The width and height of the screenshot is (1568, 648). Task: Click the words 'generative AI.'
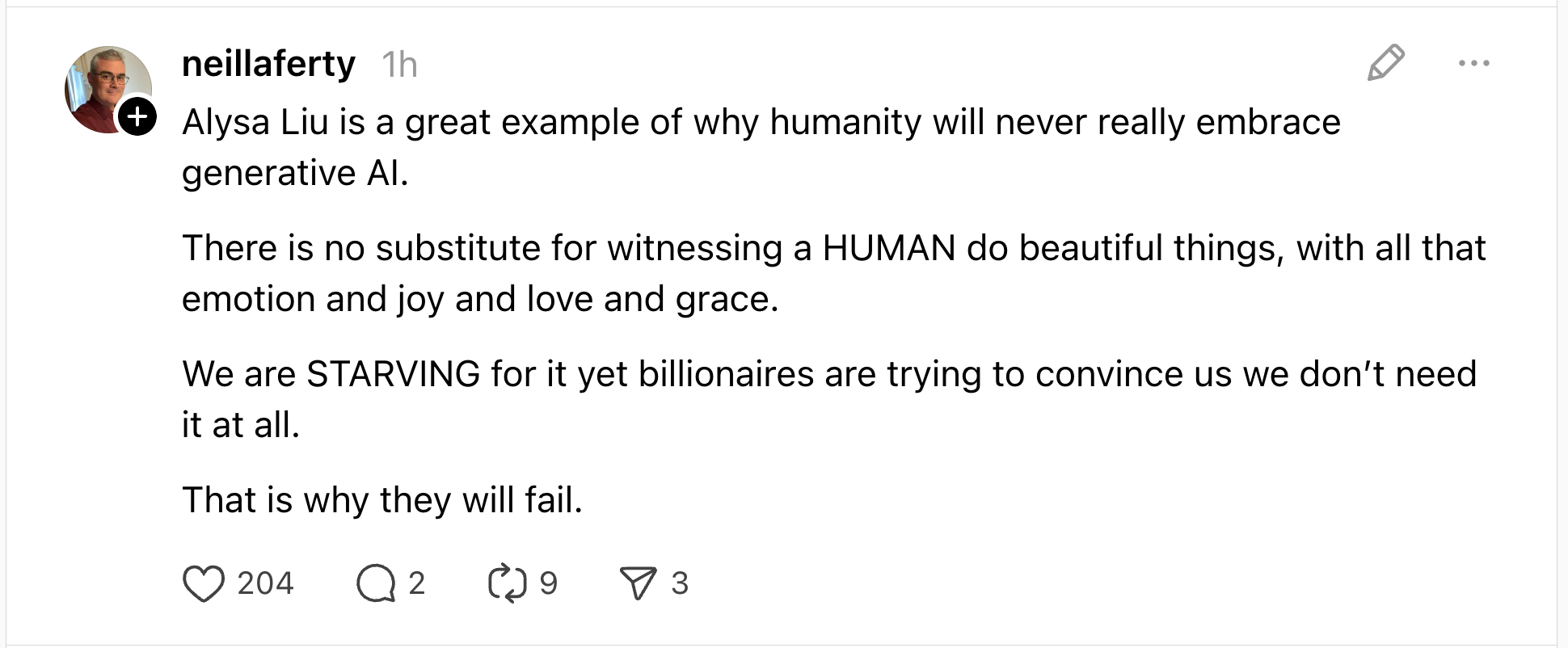295,173
